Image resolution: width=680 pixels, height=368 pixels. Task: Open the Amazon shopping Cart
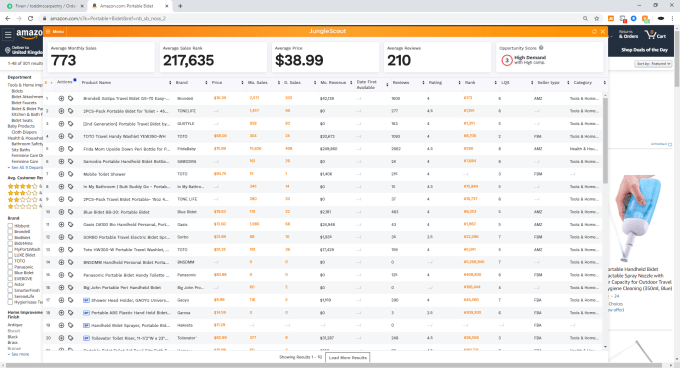[x=655, y=34]
